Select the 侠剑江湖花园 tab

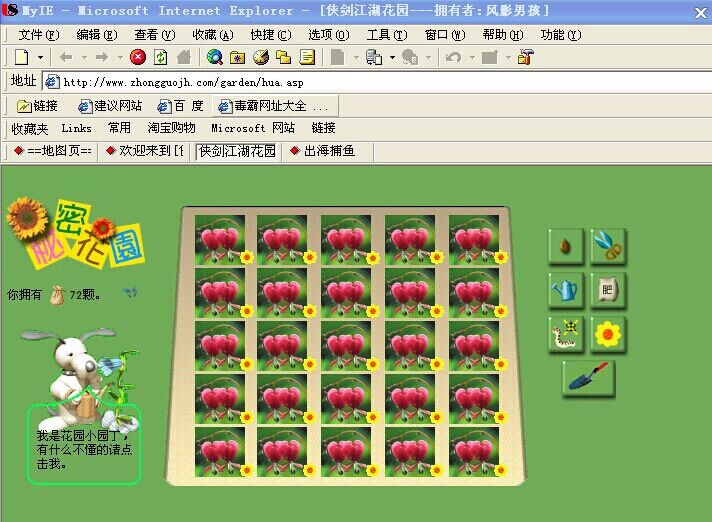237,151
